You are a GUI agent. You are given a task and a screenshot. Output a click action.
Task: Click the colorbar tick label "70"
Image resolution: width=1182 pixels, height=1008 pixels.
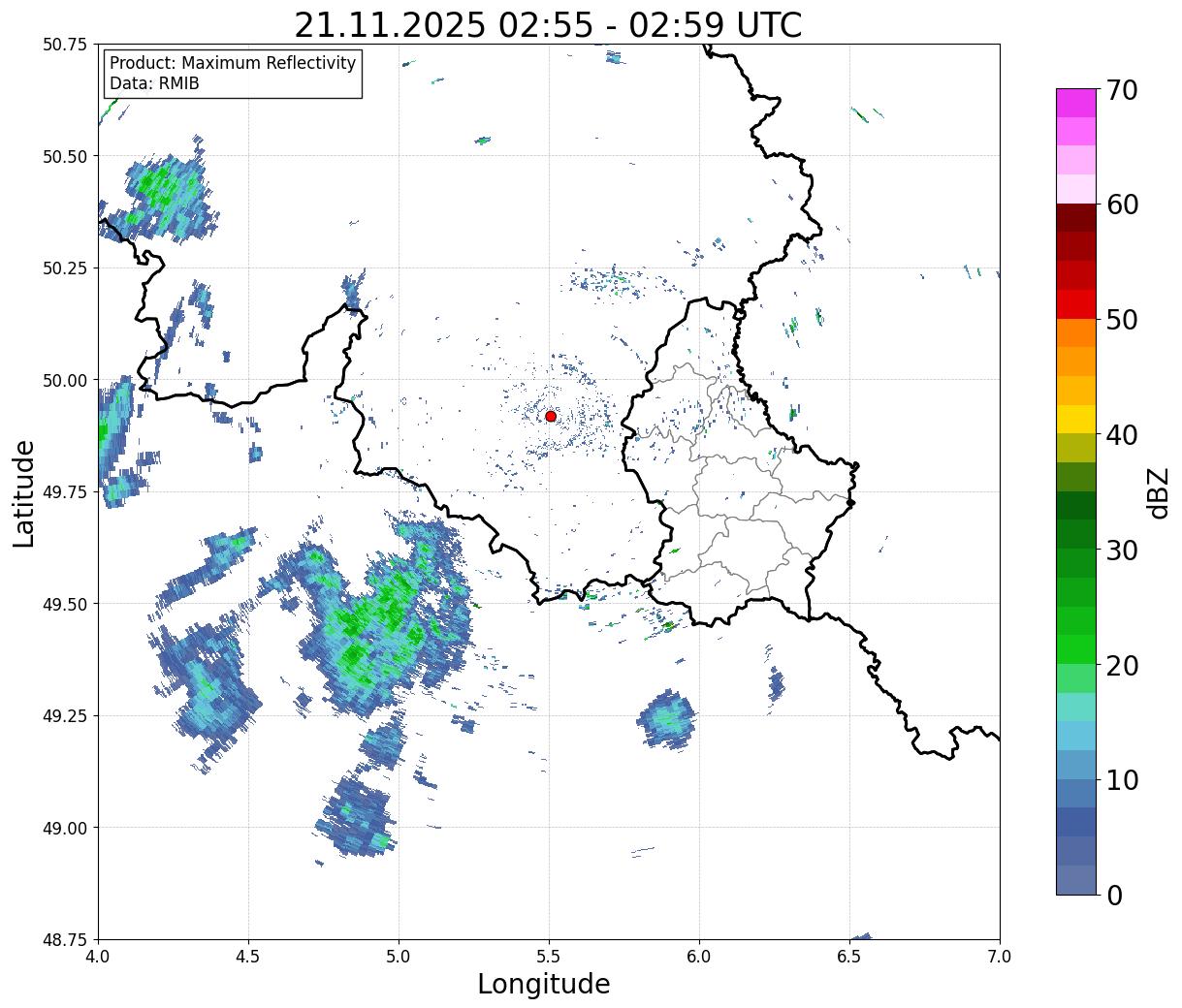(x=1121, y=90)
